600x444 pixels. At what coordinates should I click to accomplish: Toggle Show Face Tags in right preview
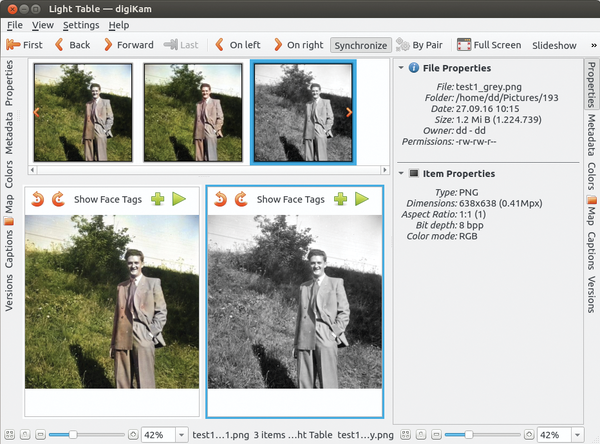coord(291,199)
